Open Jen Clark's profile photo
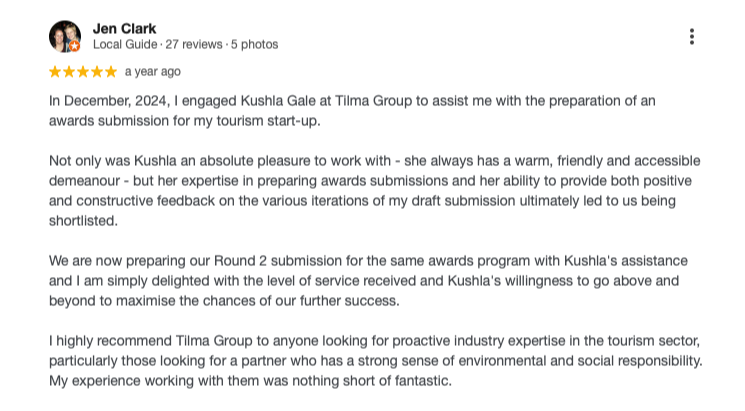This screenshot has width=745, height=411. [x=64, y=36]
